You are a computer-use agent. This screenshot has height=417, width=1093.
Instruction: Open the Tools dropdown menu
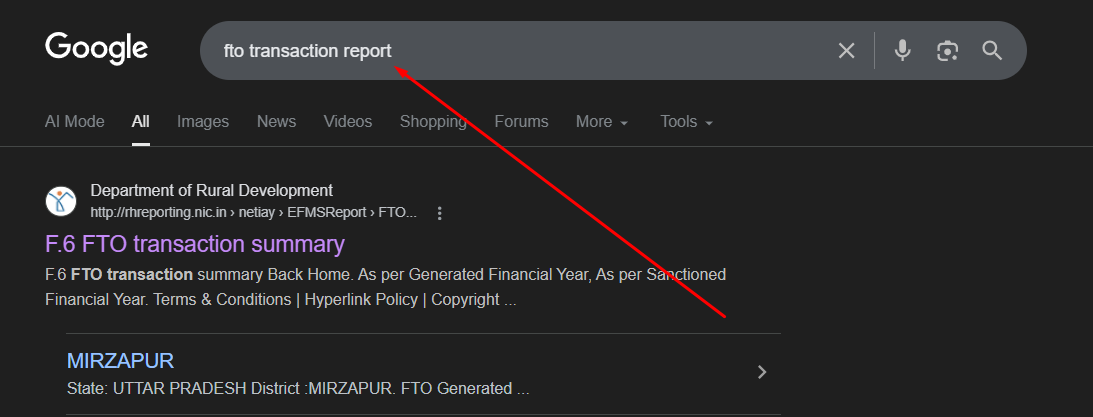[x=687, y=122]
